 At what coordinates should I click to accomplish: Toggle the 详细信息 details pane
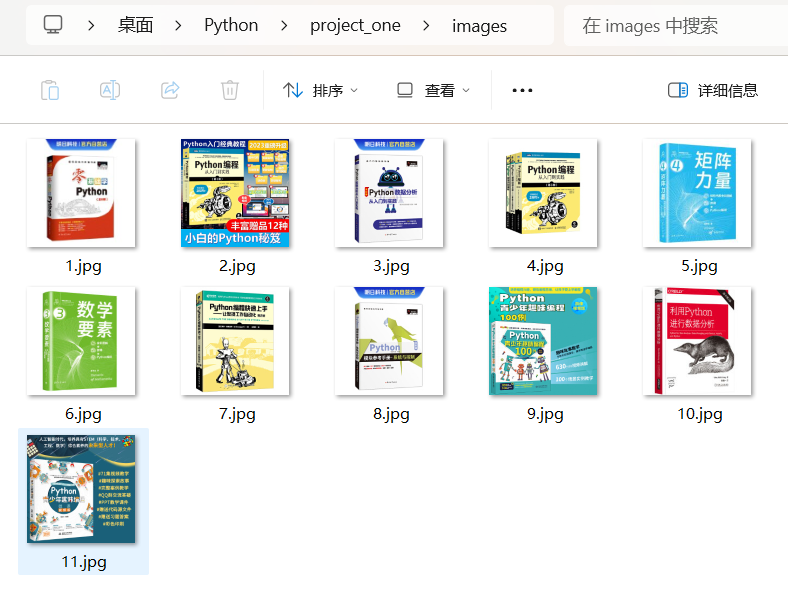[713, 90]
